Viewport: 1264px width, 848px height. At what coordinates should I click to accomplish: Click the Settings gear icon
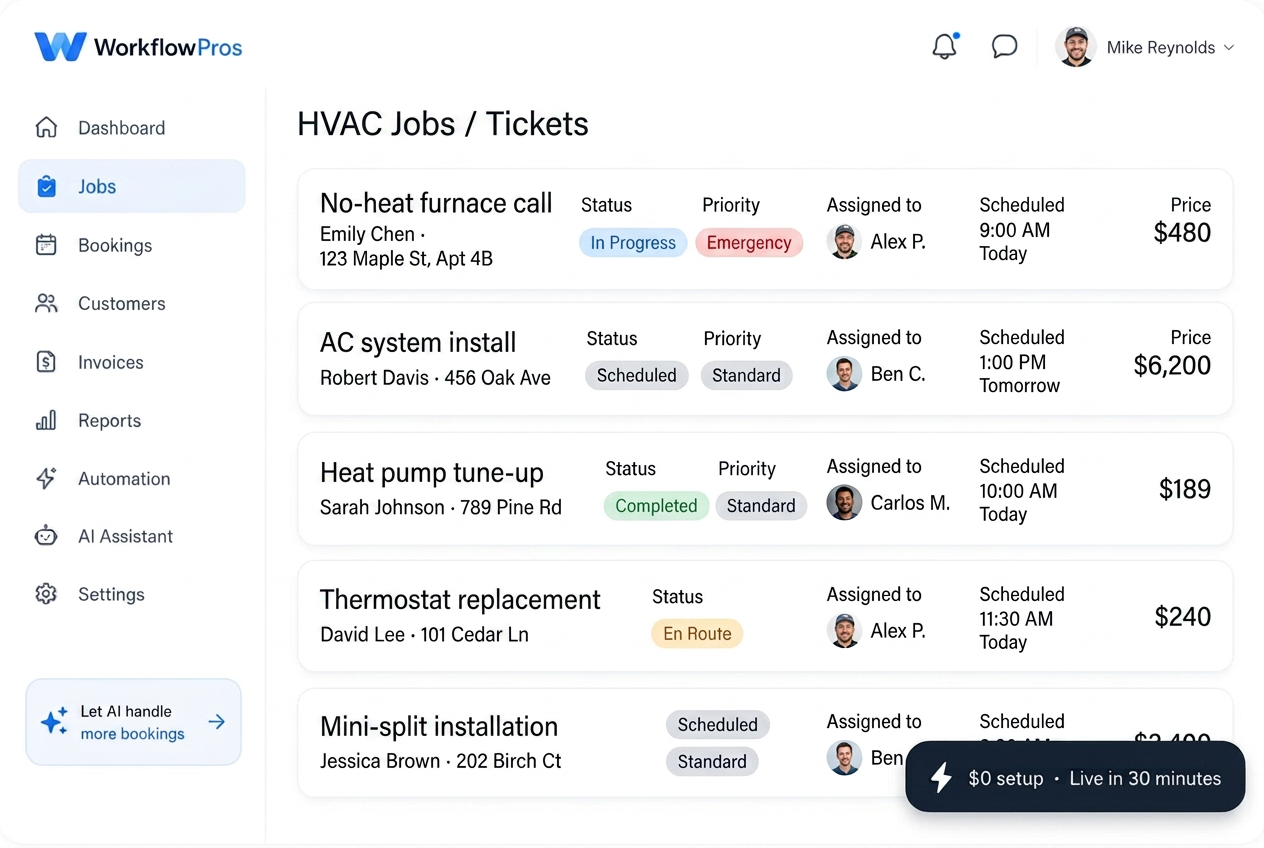click(x=46, y=594)
